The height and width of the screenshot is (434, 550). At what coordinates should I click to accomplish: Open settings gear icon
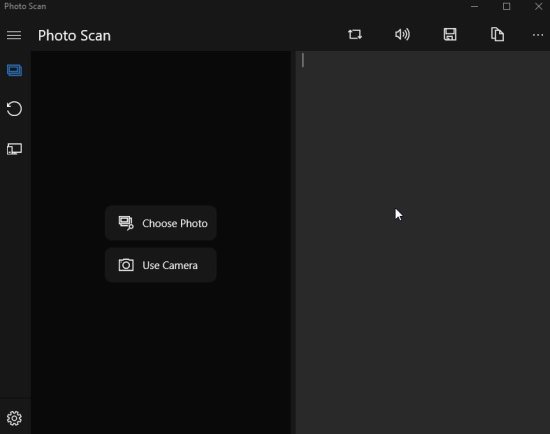[x=14, y=418]
